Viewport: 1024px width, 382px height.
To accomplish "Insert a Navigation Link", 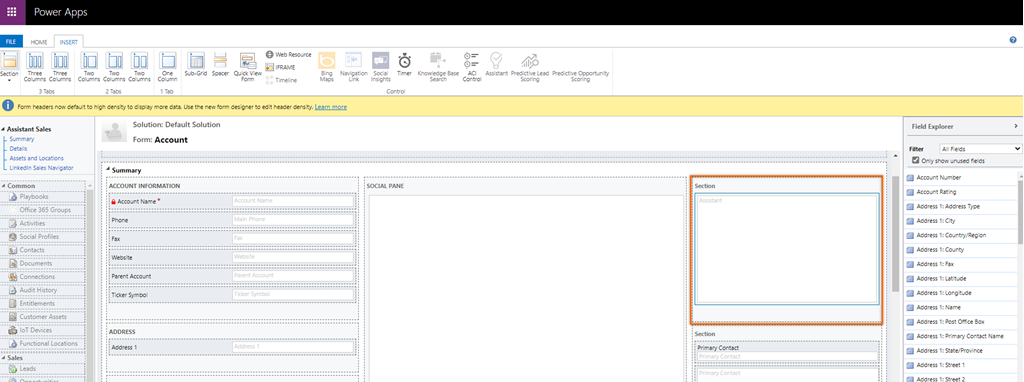I will pos(353,67).
